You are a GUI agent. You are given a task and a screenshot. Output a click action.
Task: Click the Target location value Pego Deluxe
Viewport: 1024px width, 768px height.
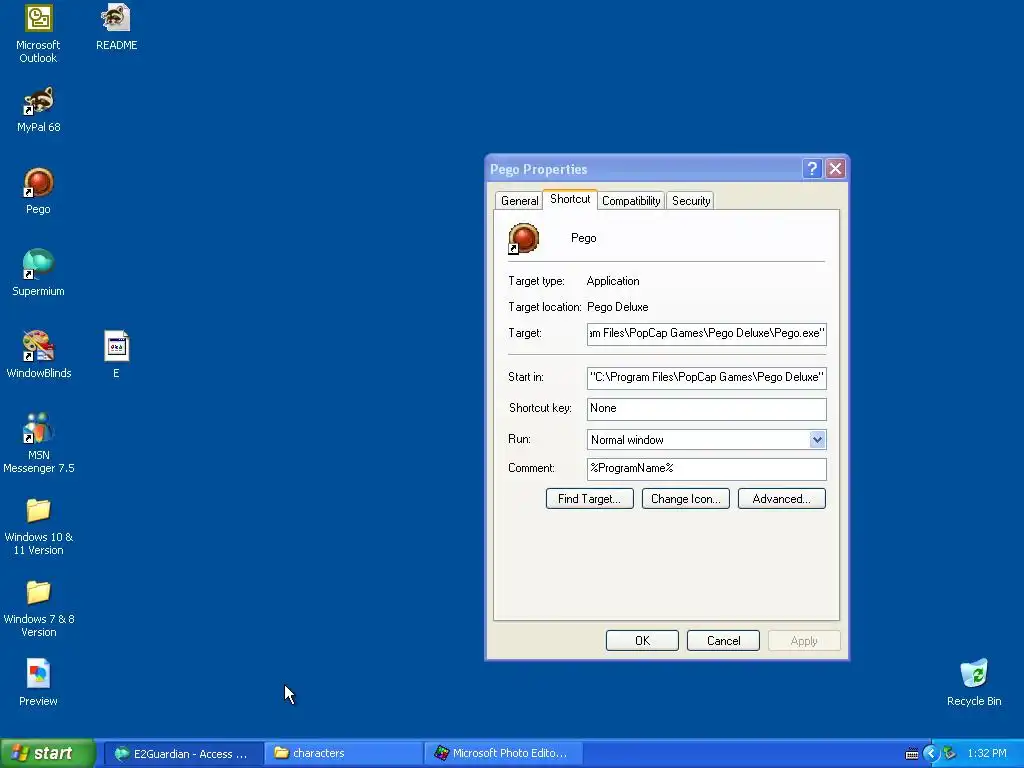click(x=618, y=307)
